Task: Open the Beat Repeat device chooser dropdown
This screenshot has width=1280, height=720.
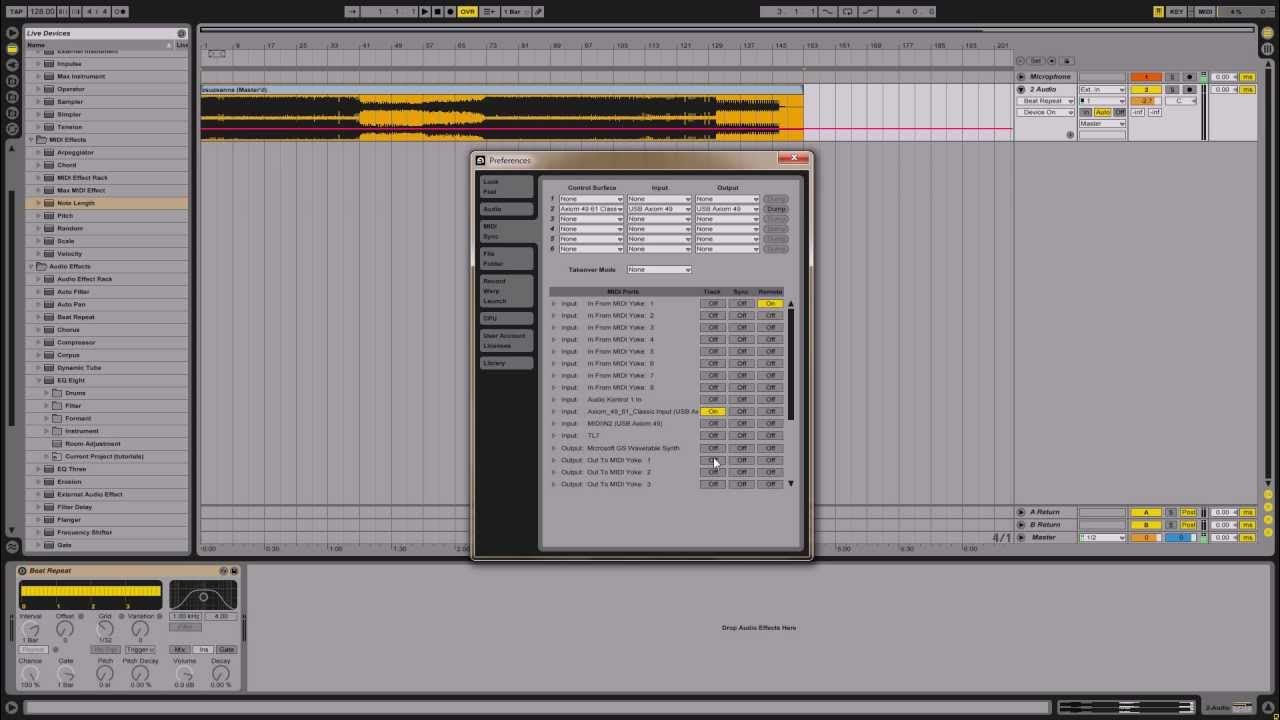Action: pyautogui.click(x=1046, y=101)
